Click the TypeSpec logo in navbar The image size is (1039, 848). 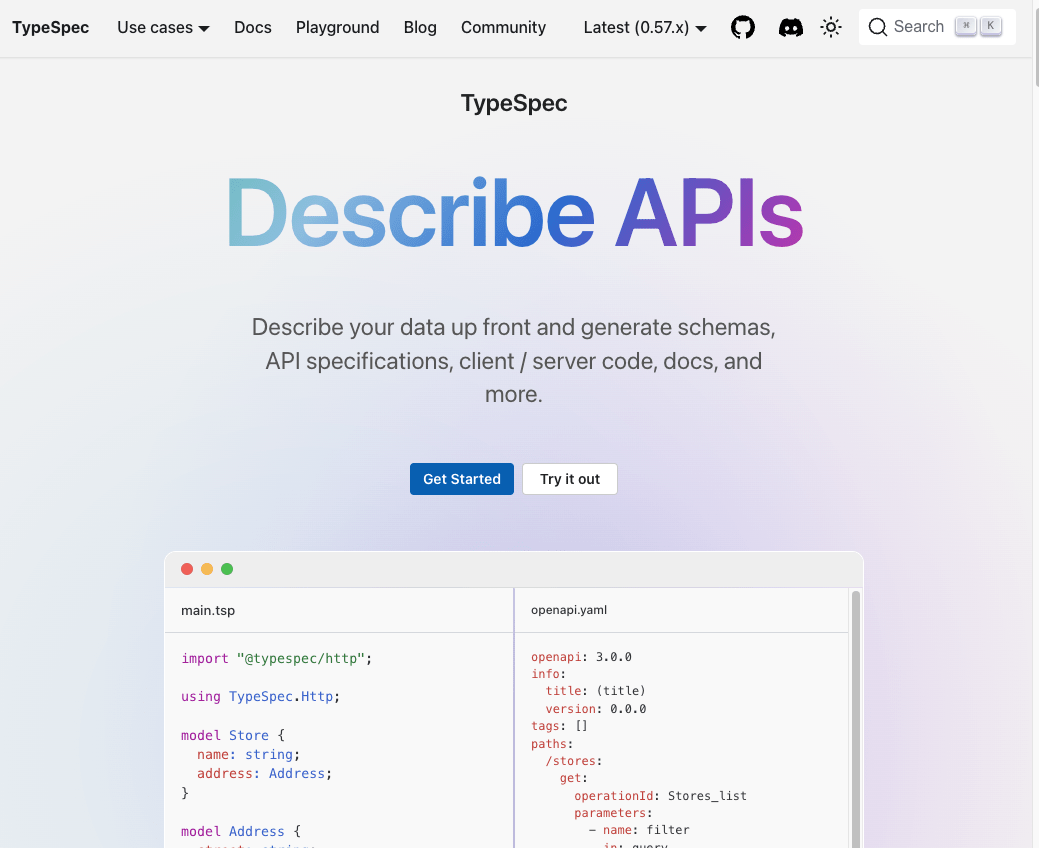[x=50, y=27]
